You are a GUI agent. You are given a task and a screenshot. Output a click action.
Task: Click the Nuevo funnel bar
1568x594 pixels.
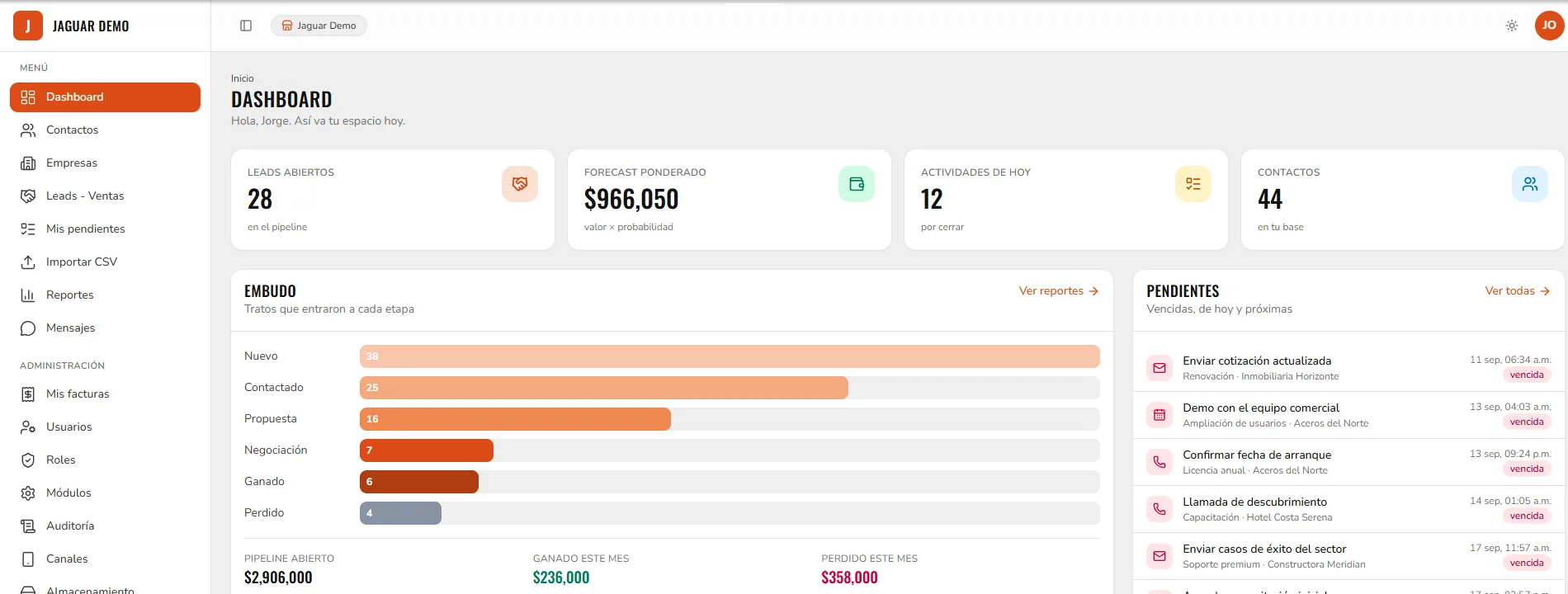tap(730, 356)
